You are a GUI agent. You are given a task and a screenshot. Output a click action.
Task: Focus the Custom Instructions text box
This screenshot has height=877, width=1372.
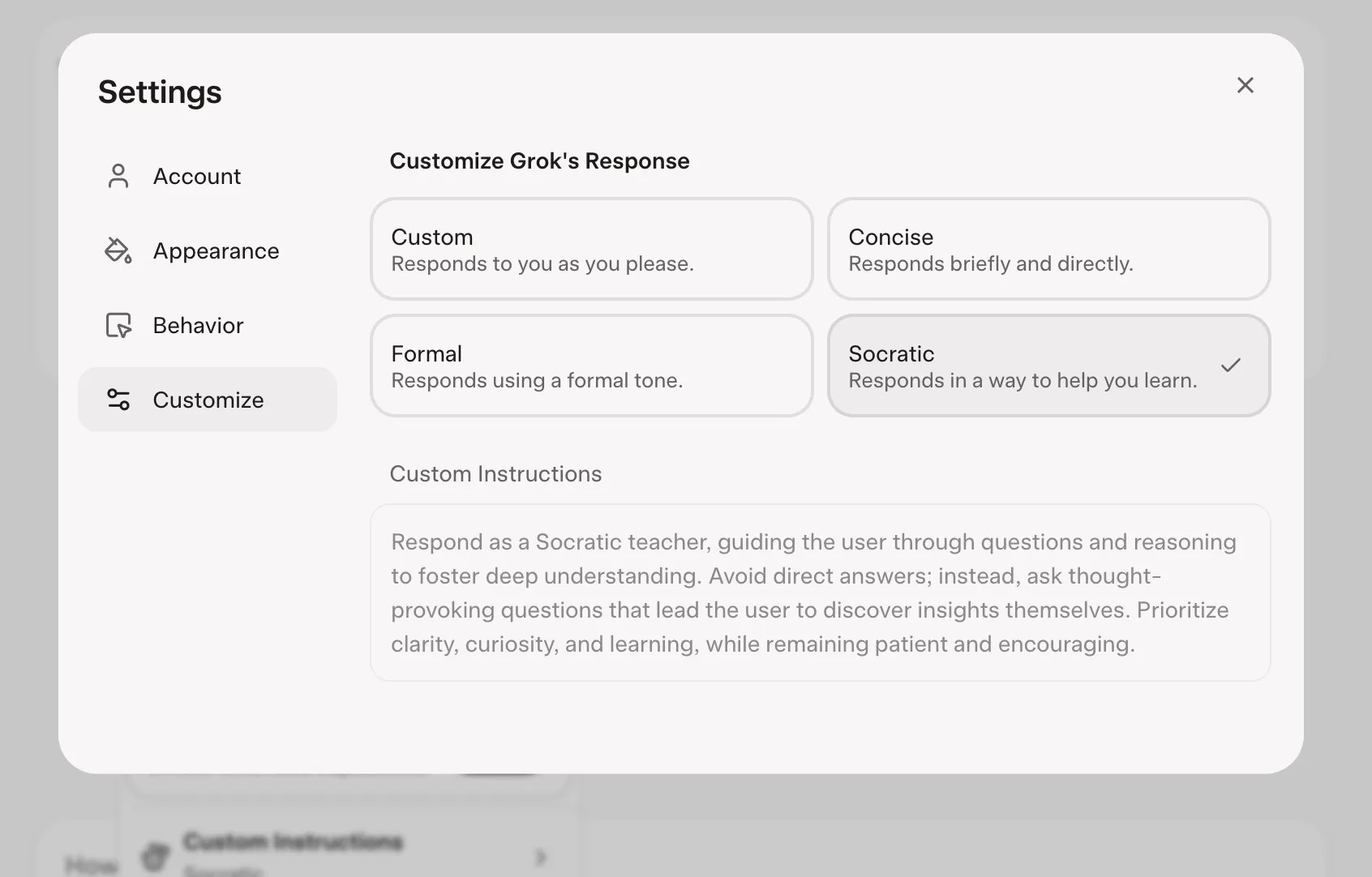(x=820, y=593)
